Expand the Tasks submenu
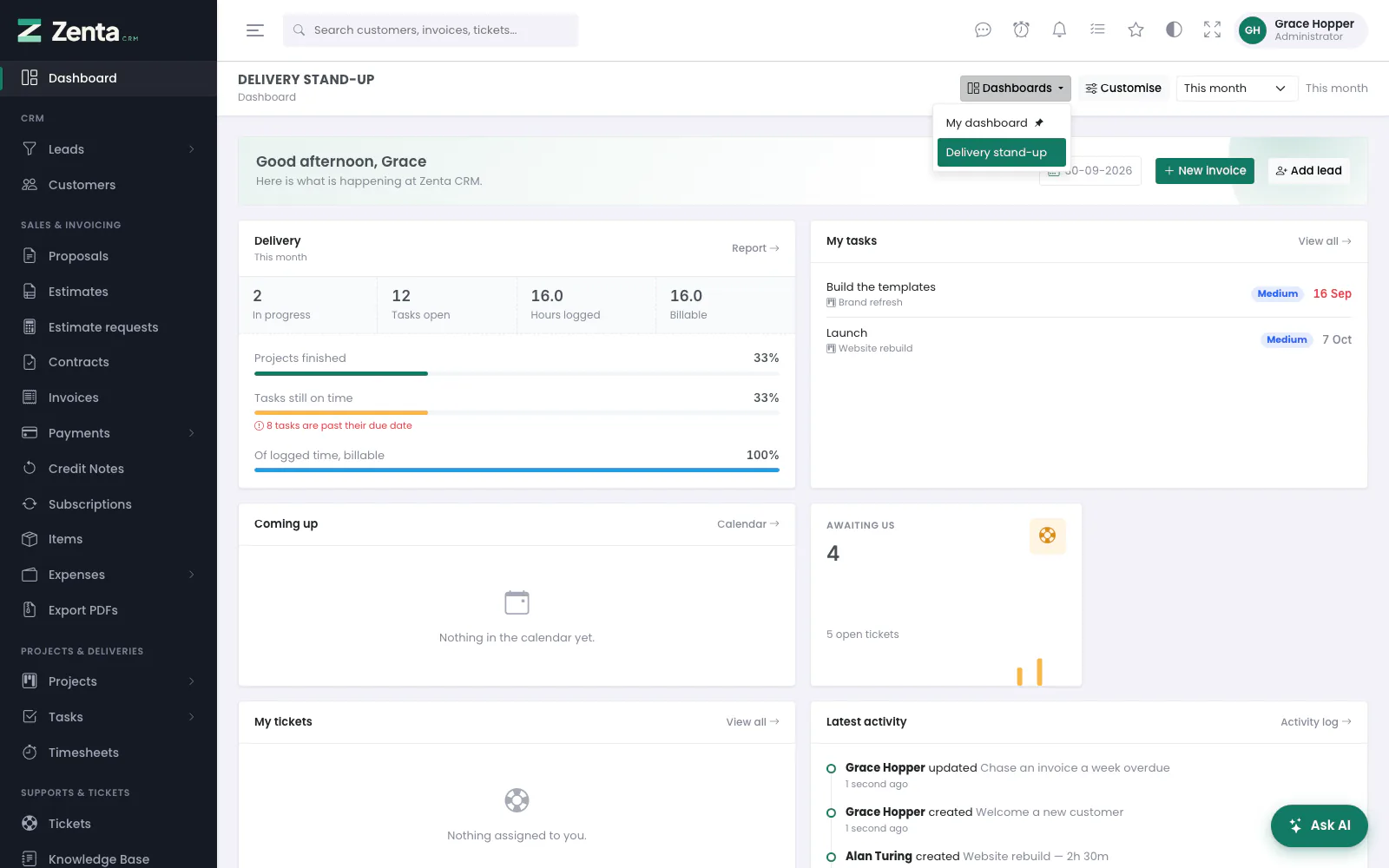Screen dimensions: 1389x868 [x=191, y=717]
